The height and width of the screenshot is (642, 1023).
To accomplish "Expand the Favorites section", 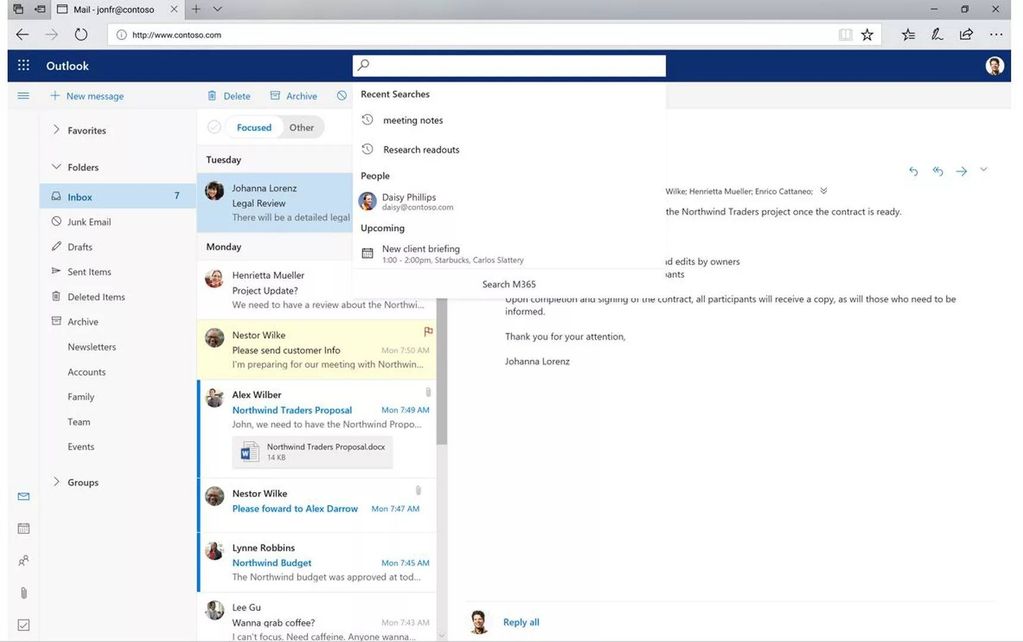I will 56,130.
